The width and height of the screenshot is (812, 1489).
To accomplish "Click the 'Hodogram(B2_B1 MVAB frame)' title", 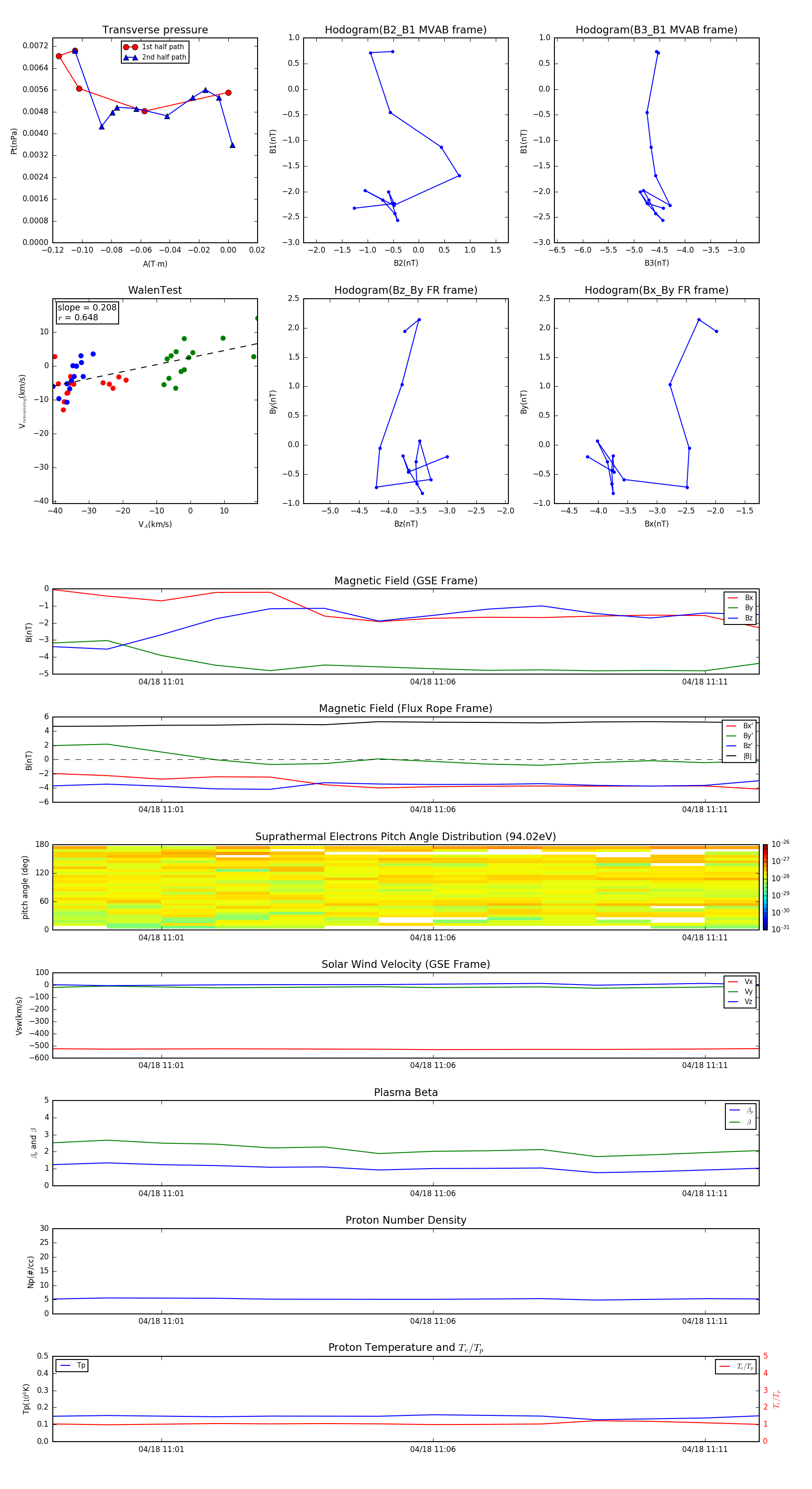I will pyautogui.click(x=406, y=30).
